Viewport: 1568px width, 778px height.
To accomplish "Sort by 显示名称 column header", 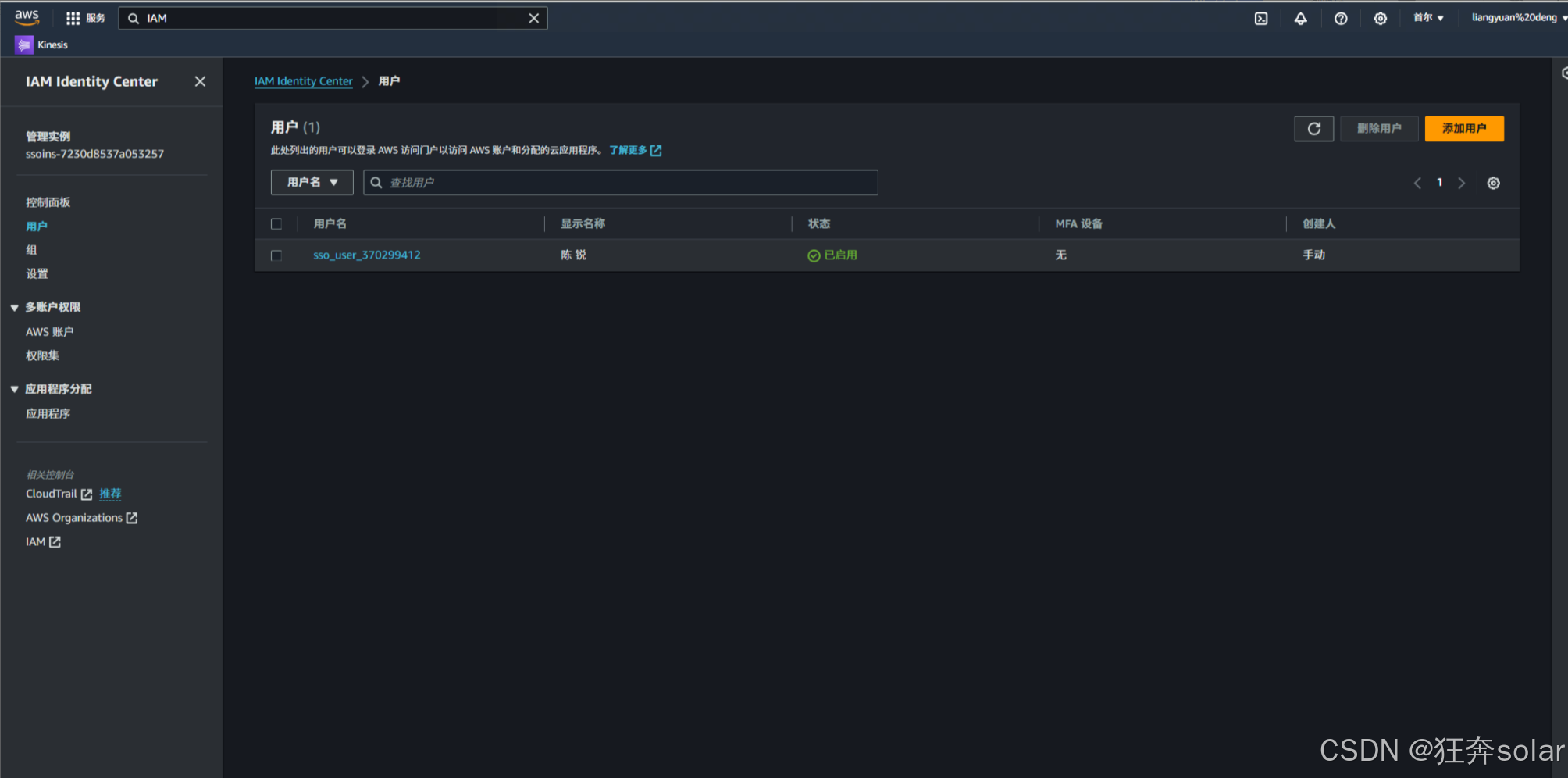I will [x=583, y=224].
